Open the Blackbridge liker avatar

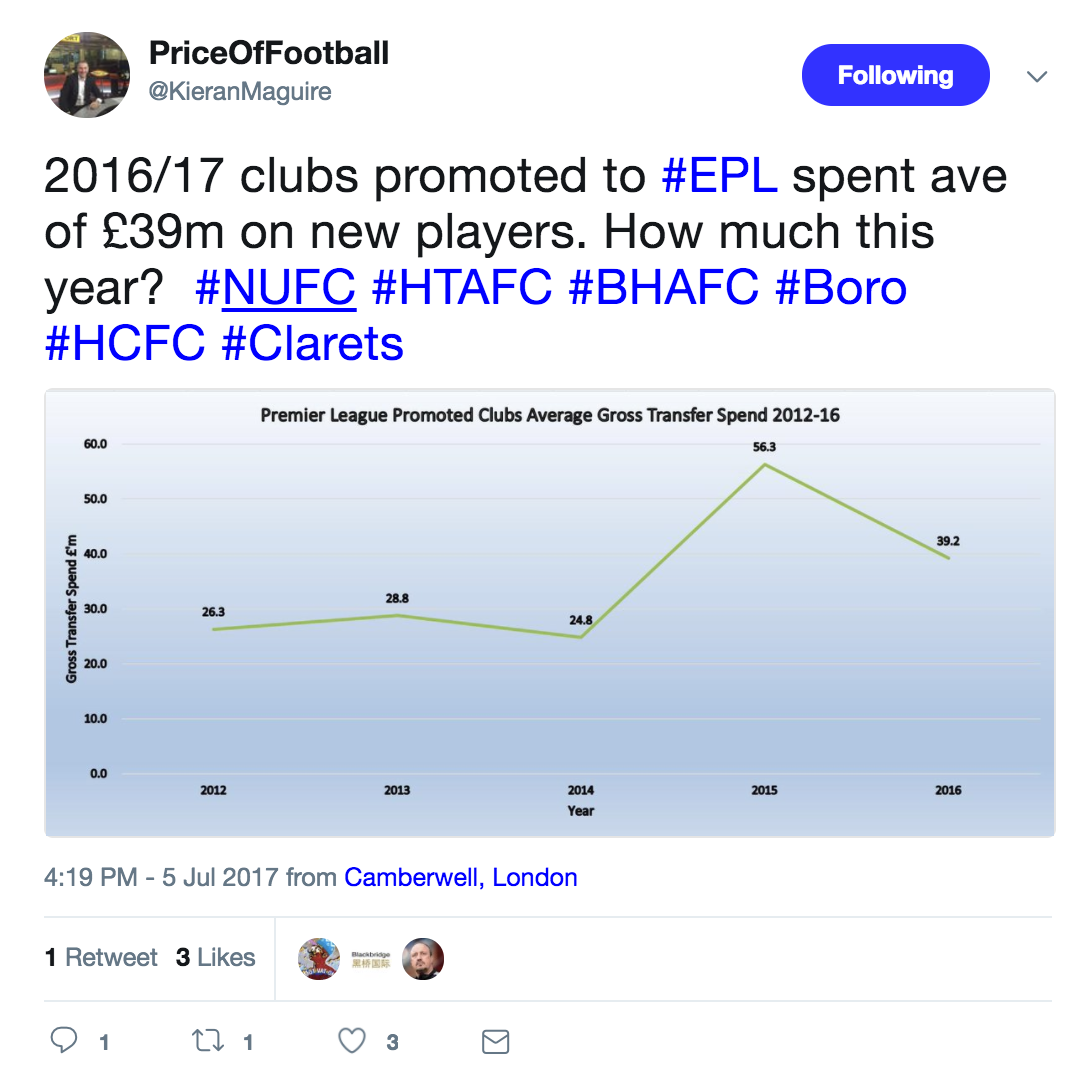pos(371,959)
